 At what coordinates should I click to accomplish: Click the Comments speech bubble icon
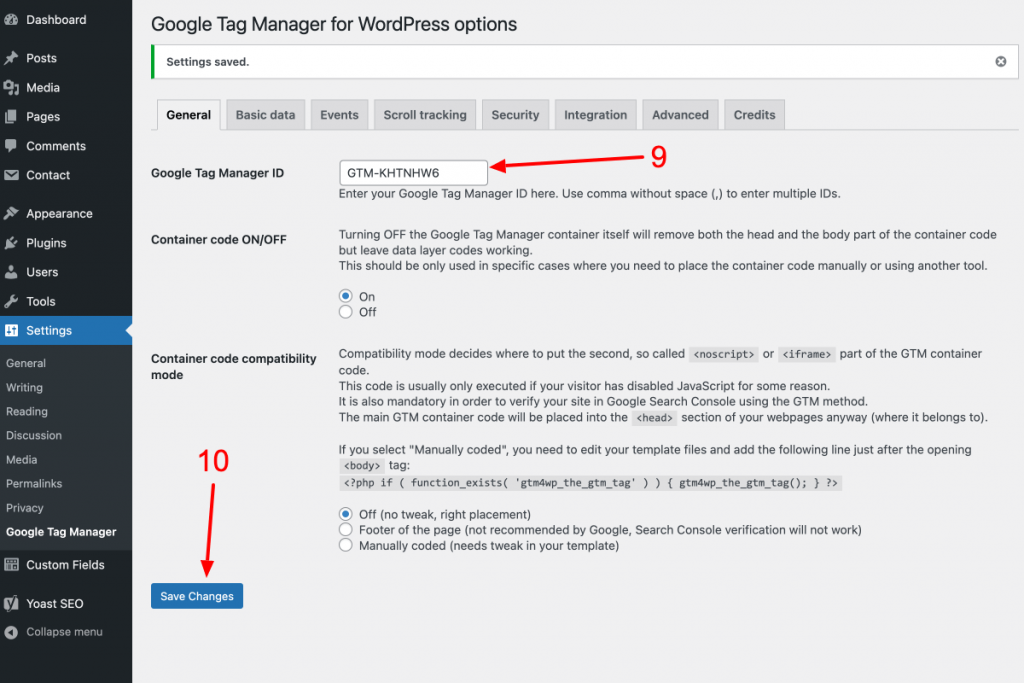(x=10, y=146)
